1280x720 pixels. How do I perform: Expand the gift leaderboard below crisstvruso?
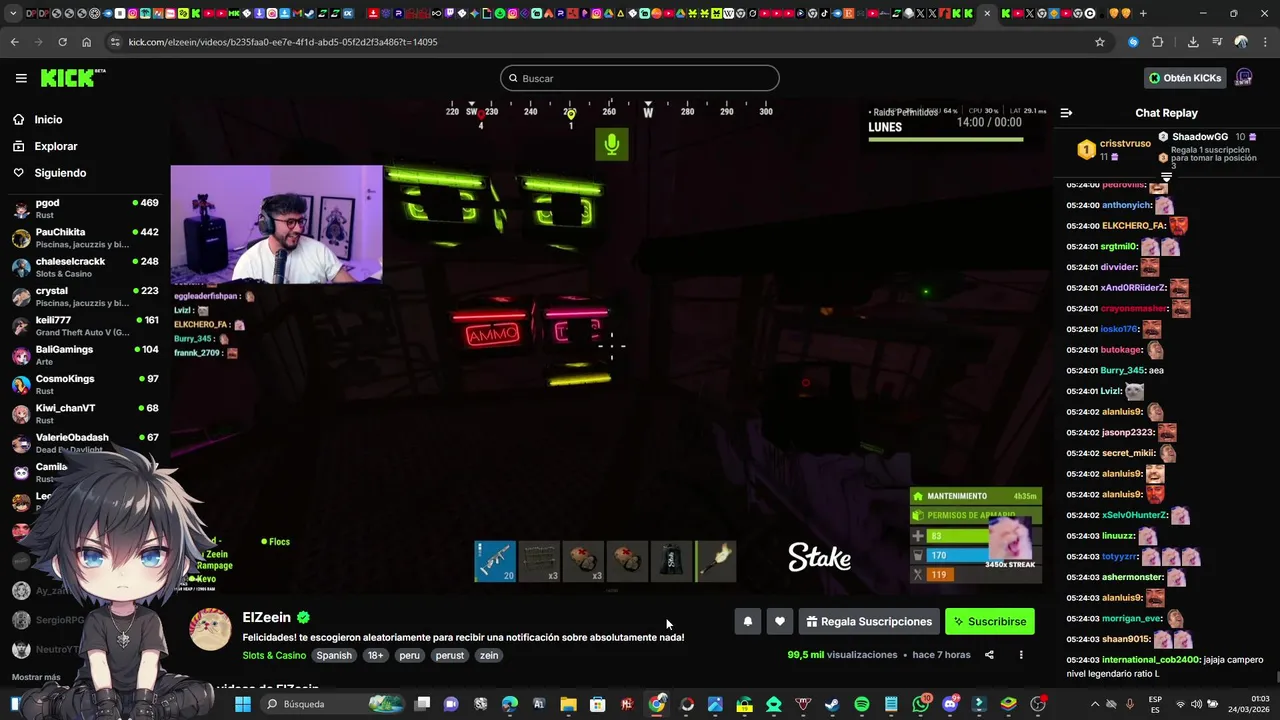pyautogui.click(x=1166, y=176)
